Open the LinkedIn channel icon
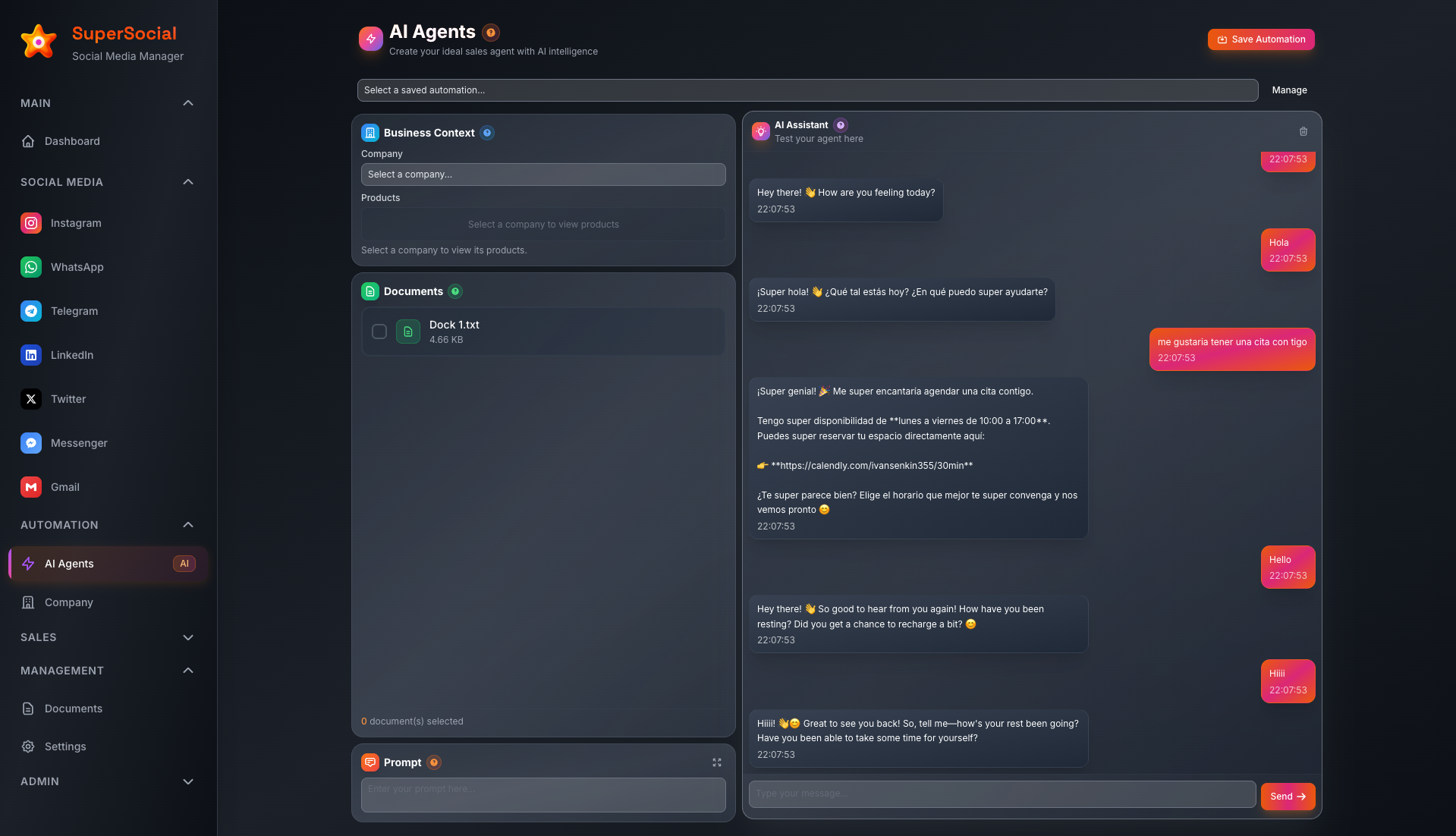The height and width of the screenshot is (836, 1456). [31, 355]
